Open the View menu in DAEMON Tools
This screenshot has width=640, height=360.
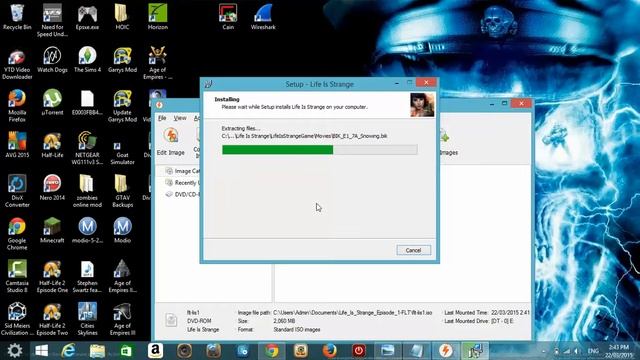tap(180, 118)
